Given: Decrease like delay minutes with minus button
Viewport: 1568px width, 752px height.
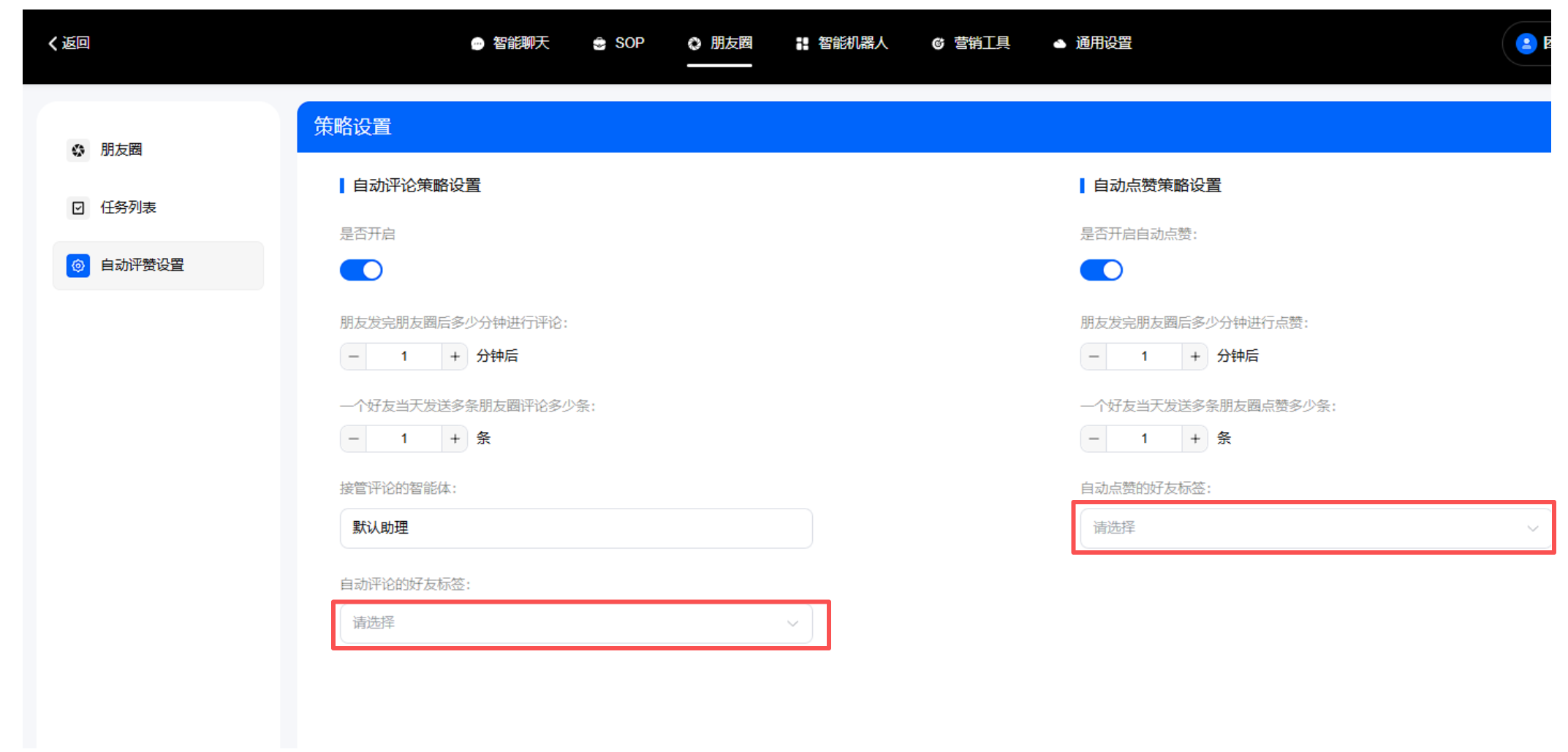Looking at the screenshot, I should (x=1094, y=357).
